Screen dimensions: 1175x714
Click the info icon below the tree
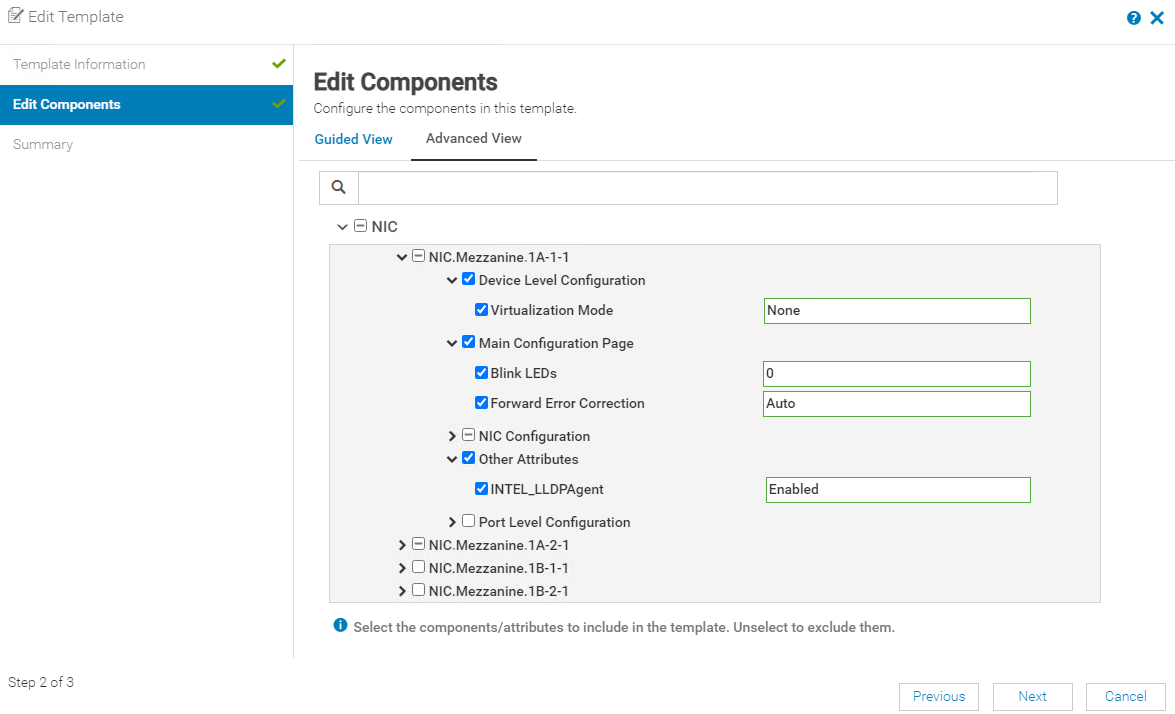(340, 626)
